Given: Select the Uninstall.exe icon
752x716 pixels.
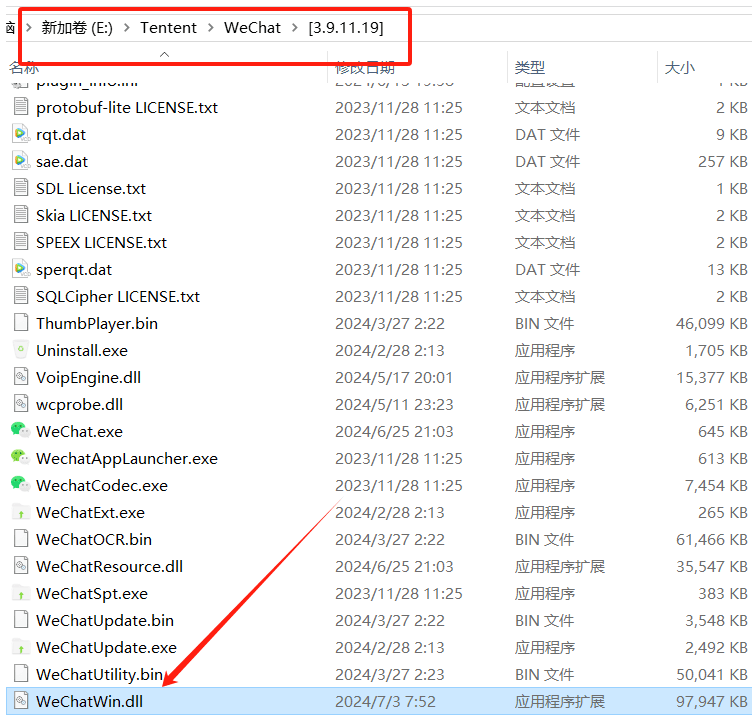Looking at the screenshot, I should click(x=20, y=350).
